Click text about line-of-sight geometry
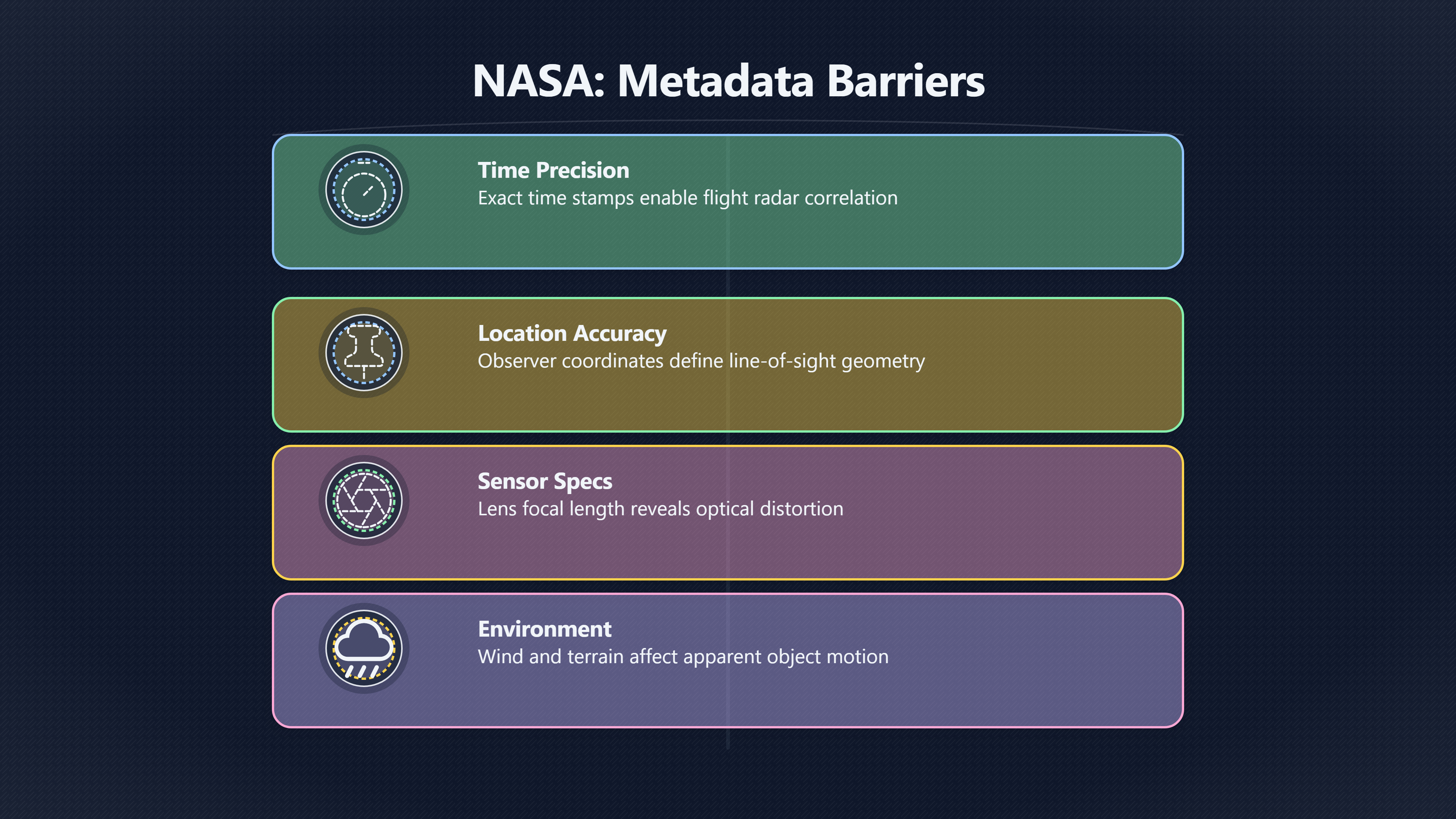The image size is (1456, 819). click(x=701, y=361)
